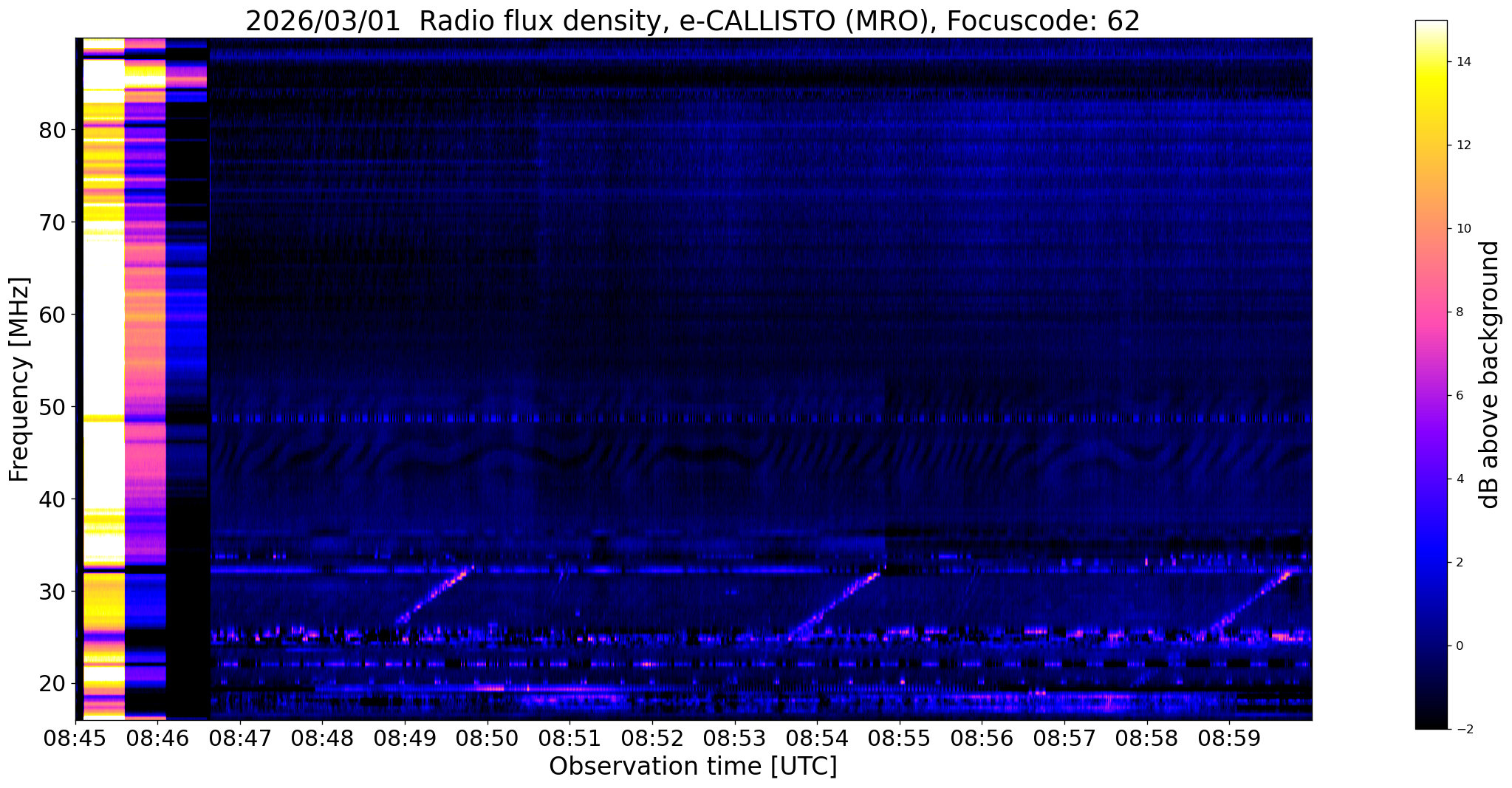Click the 50 MHz frequency tick label
Screen dimensions: 1512x788
pos(52,407)
